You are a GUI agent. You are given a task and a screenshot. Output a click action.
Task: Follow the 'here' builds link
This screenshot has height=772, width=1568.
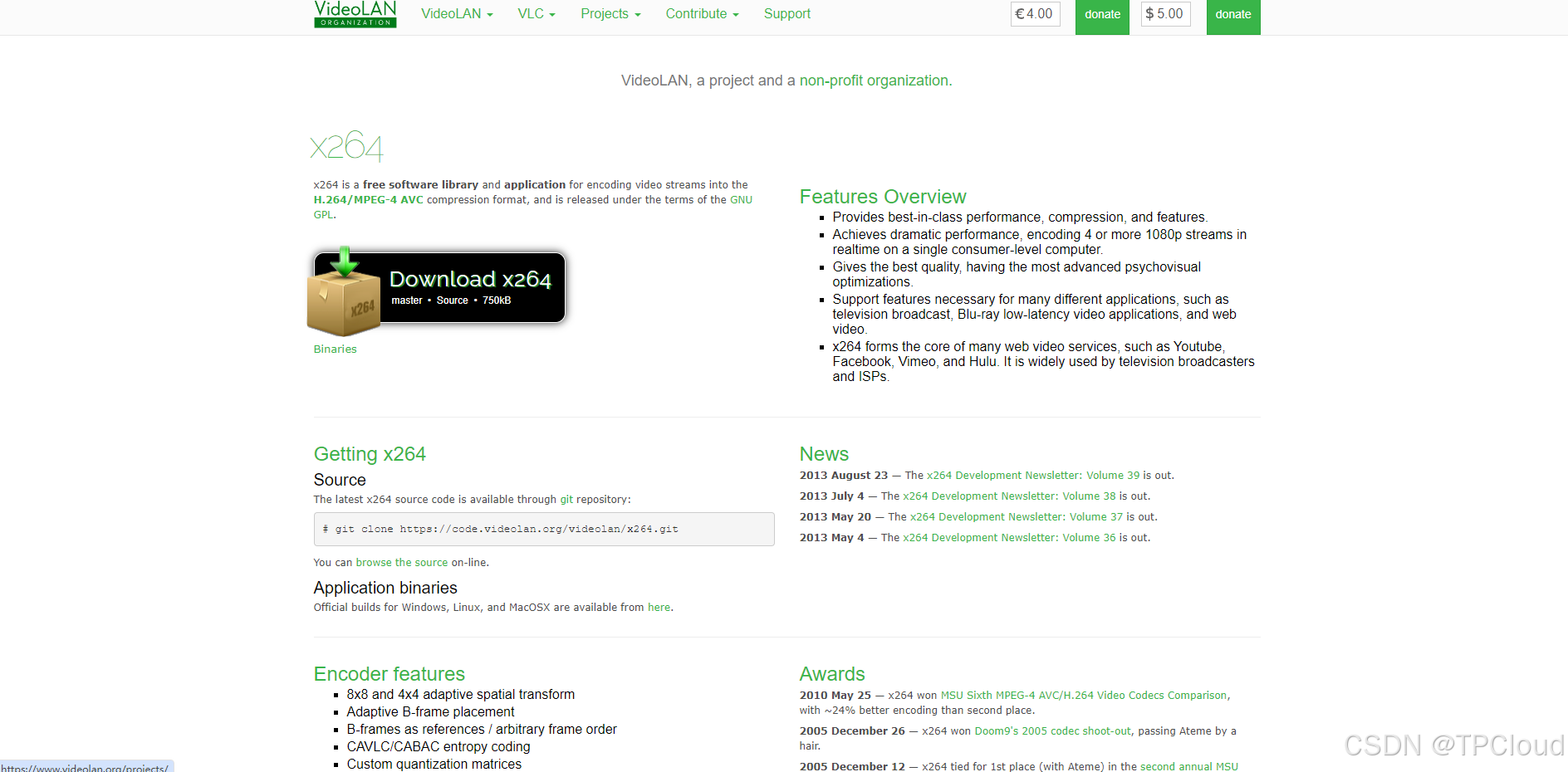[659, 608]
